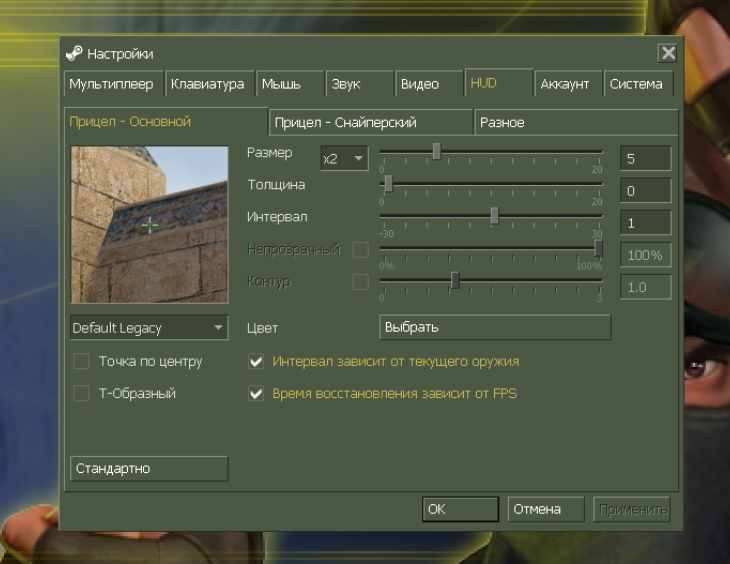Click the Размер label text
The height and width of the screenshot is (564, 730).
tap(270, 153)
